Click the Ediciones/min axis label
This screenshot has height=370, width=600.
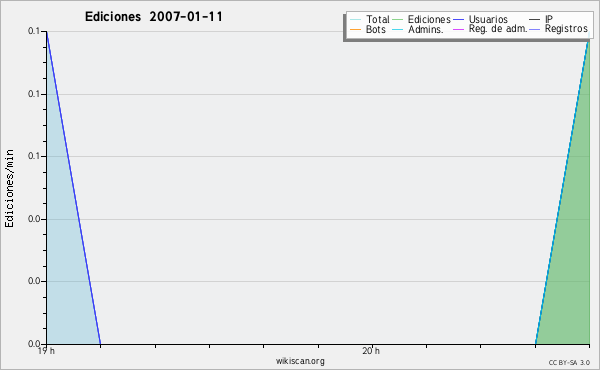(9, 188)
